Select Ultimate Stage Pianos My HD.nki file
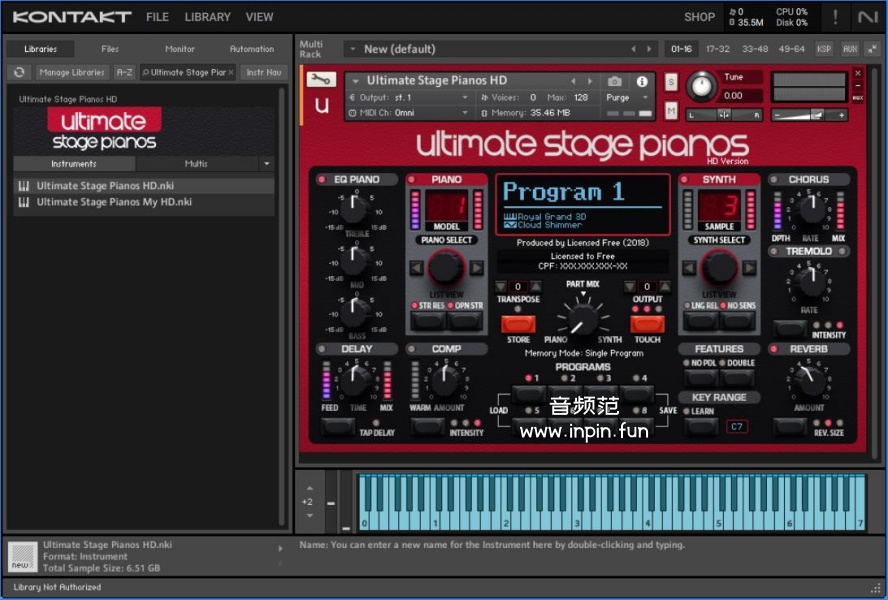Image resolution: width=888 pixels, height=600 pixels. tap(114, 202)
